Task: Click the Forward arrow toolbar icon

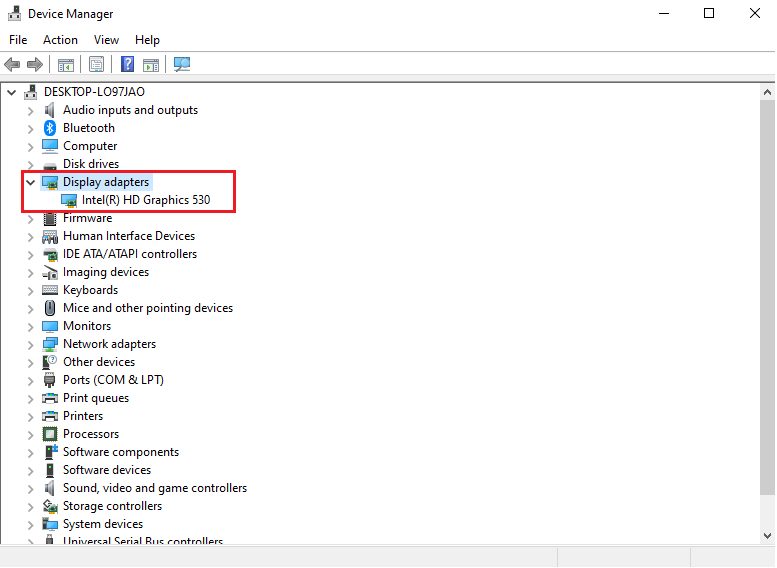Action: click(x=35, y=64)
